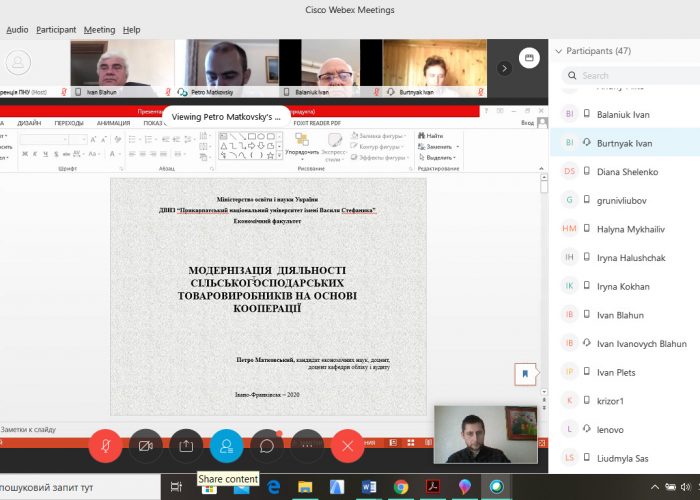This screenshot has height=500, width=700.
Task: Open Google Chrome from the taskbar
Action: click(x=400, y=487)
